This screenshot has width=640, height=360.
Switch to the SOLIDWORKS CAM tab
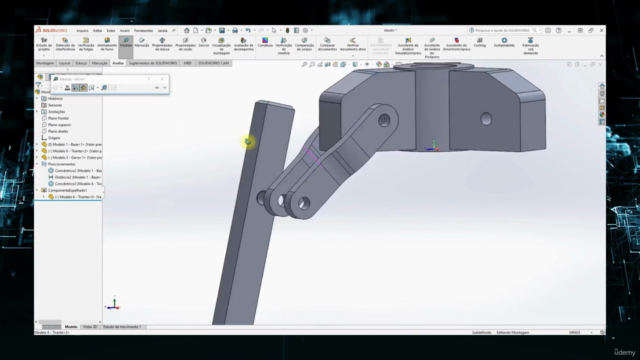point(213,63)
